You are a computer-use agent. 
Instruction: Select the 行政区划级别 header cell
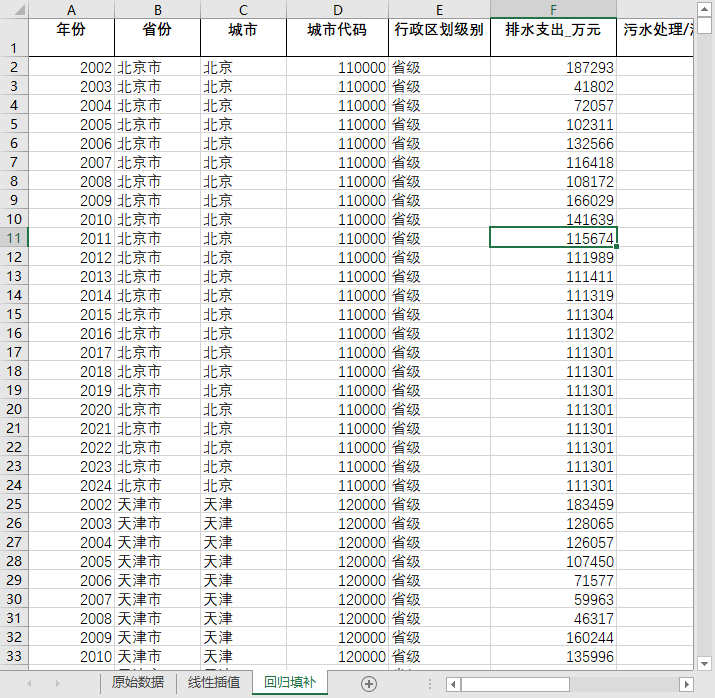(439, 37)
